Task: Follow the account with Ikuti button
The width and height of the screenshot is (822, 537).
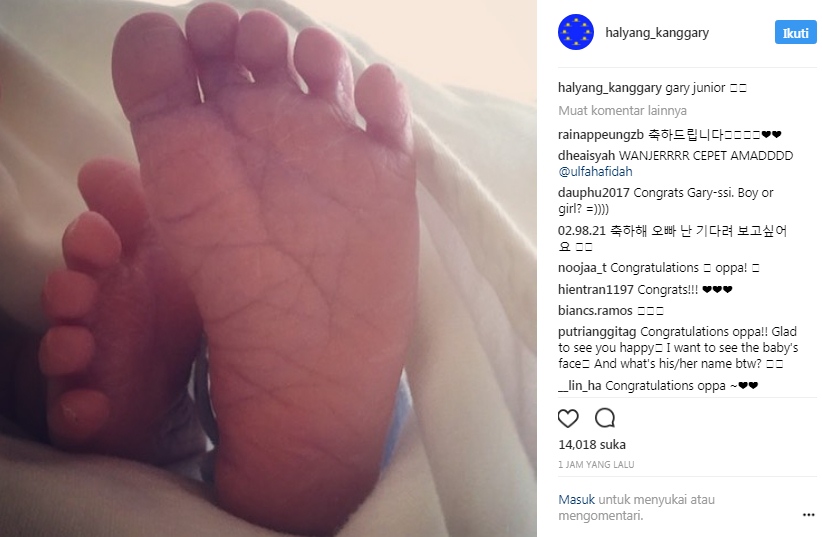Action: point(795,33)
